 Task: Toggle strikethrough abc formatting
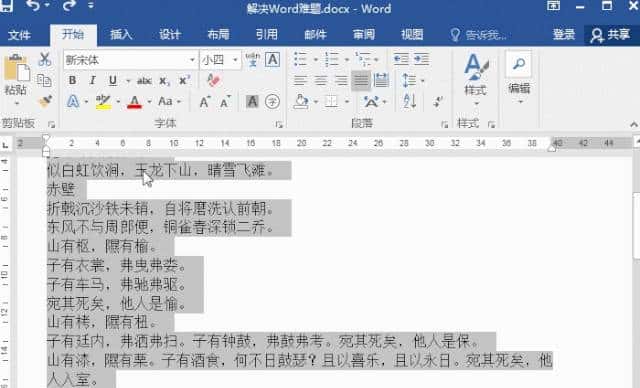(x=144, y=81)
